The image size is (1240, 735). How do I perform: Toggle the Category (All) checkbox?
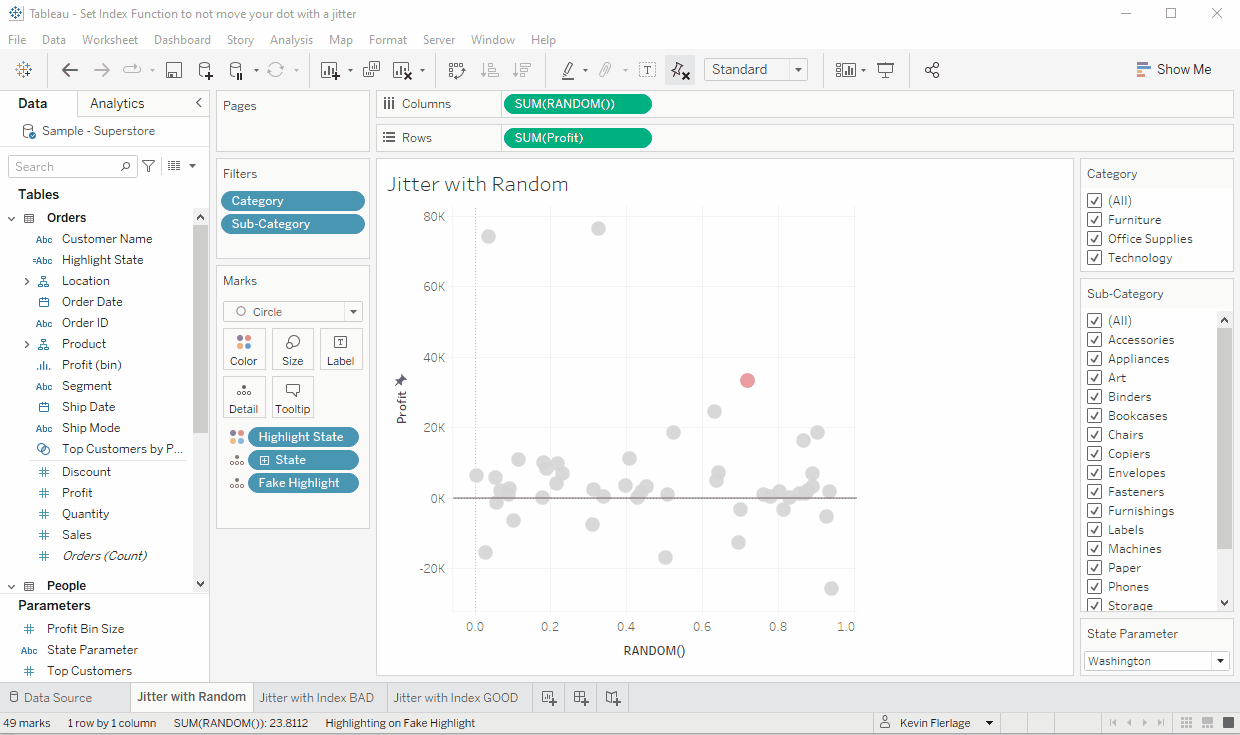pos(1094,200)
